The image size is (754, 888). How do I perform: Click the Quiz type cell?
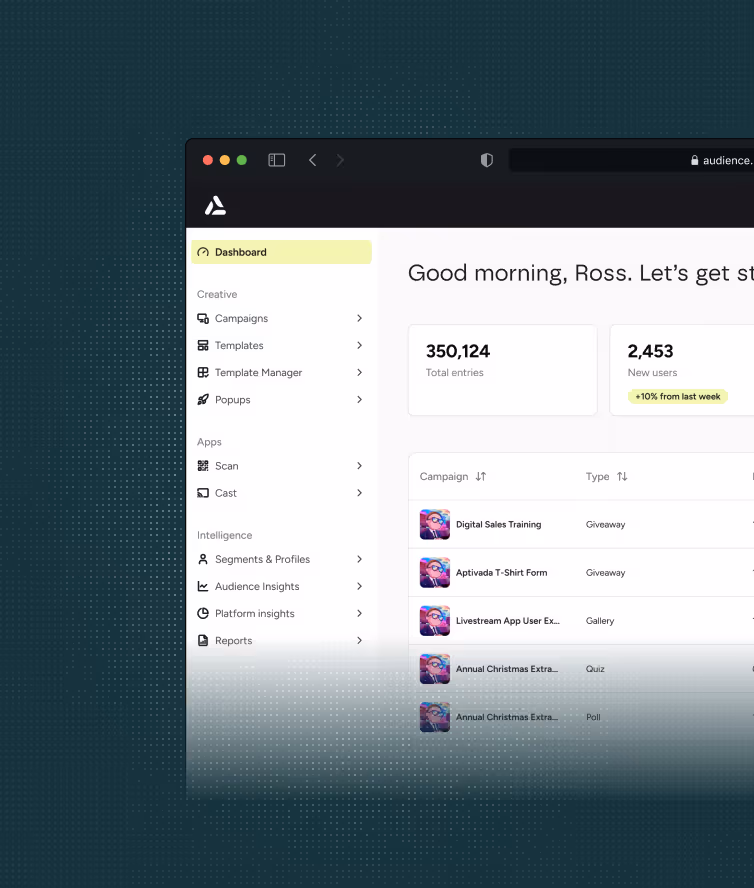[595, 669]
